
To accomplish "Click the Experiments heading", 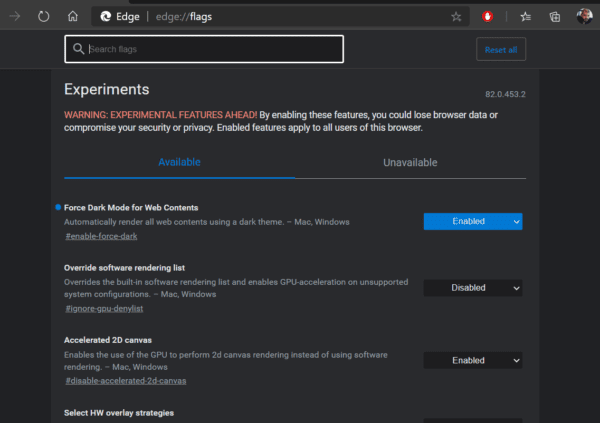I will 107,89.
